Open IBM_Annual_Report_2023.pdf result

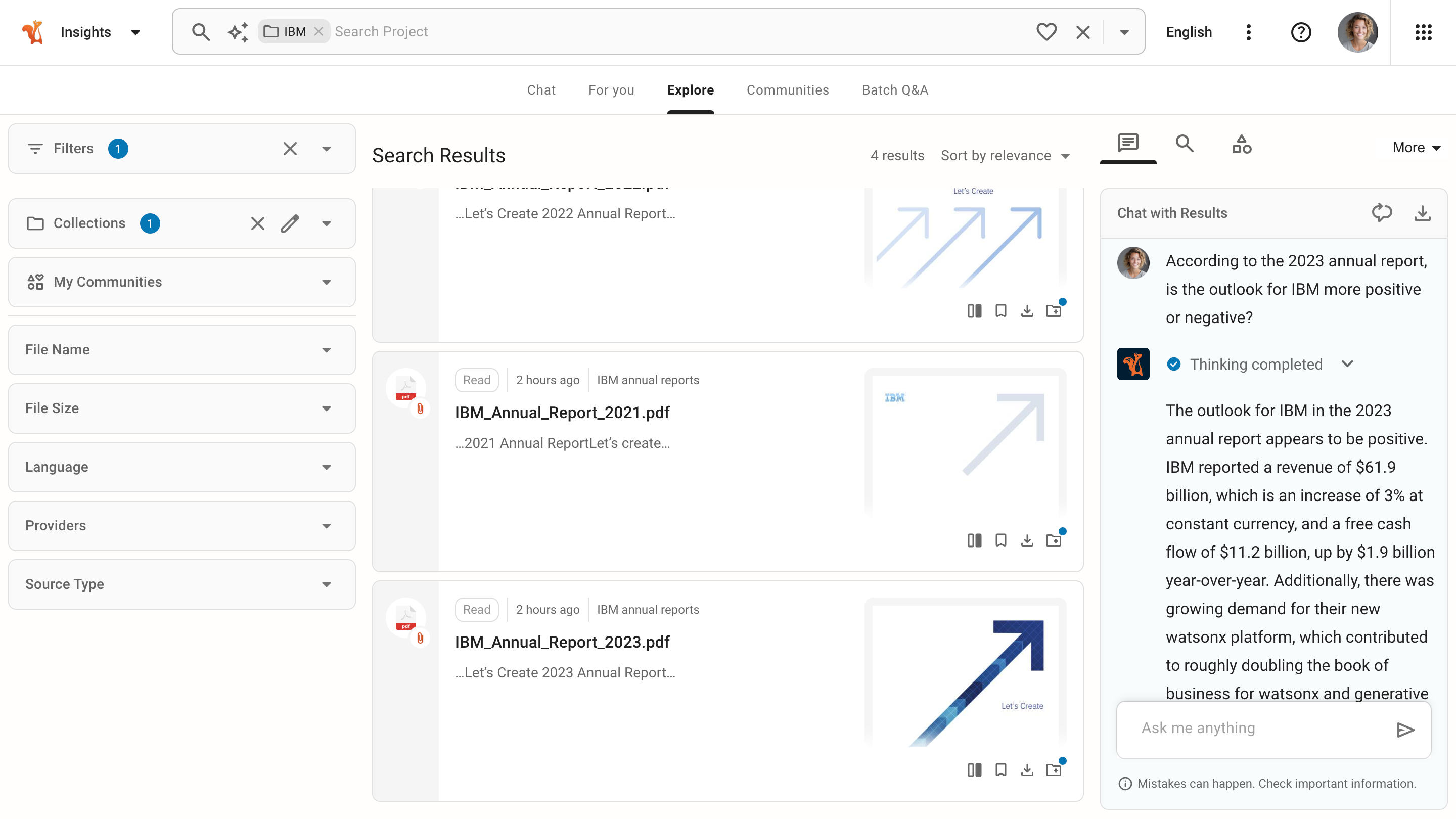pyautogui.click(x=562, y=642)
